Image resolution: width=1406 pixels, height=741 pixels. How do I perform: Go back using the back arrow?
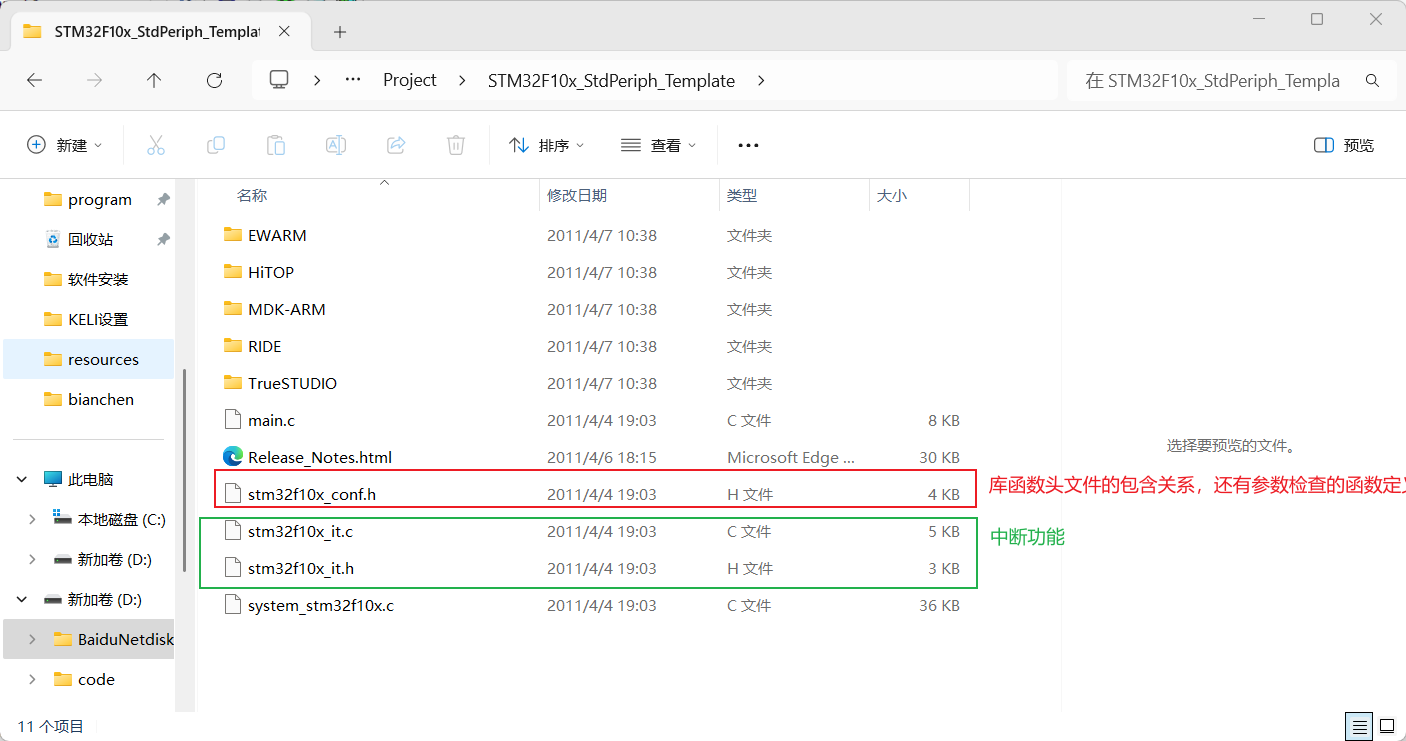[x=34, y=80]
